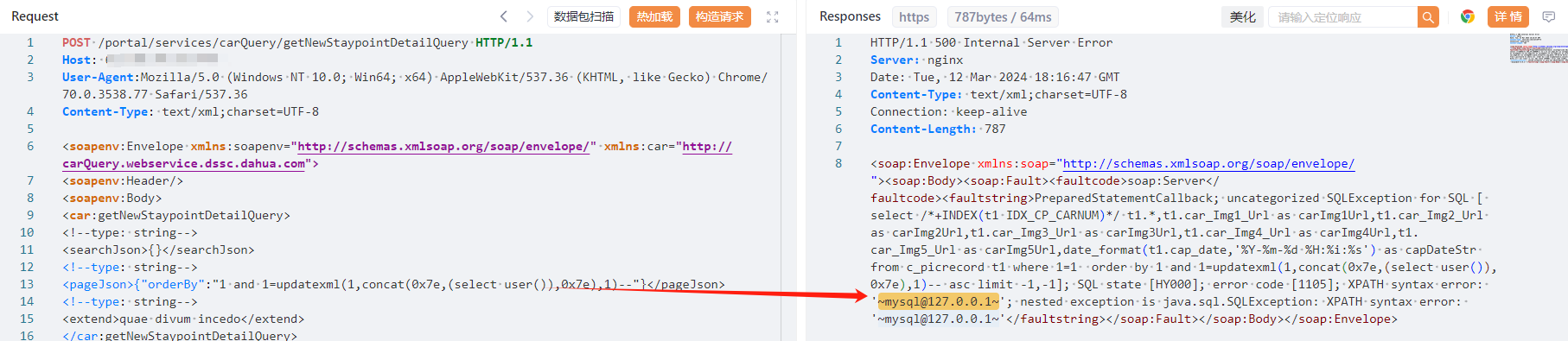Open the carQuery.webservice.dssc.dahua.com link
The height and width of the screenshot is (341, 1568).
[x=183, y=163]
